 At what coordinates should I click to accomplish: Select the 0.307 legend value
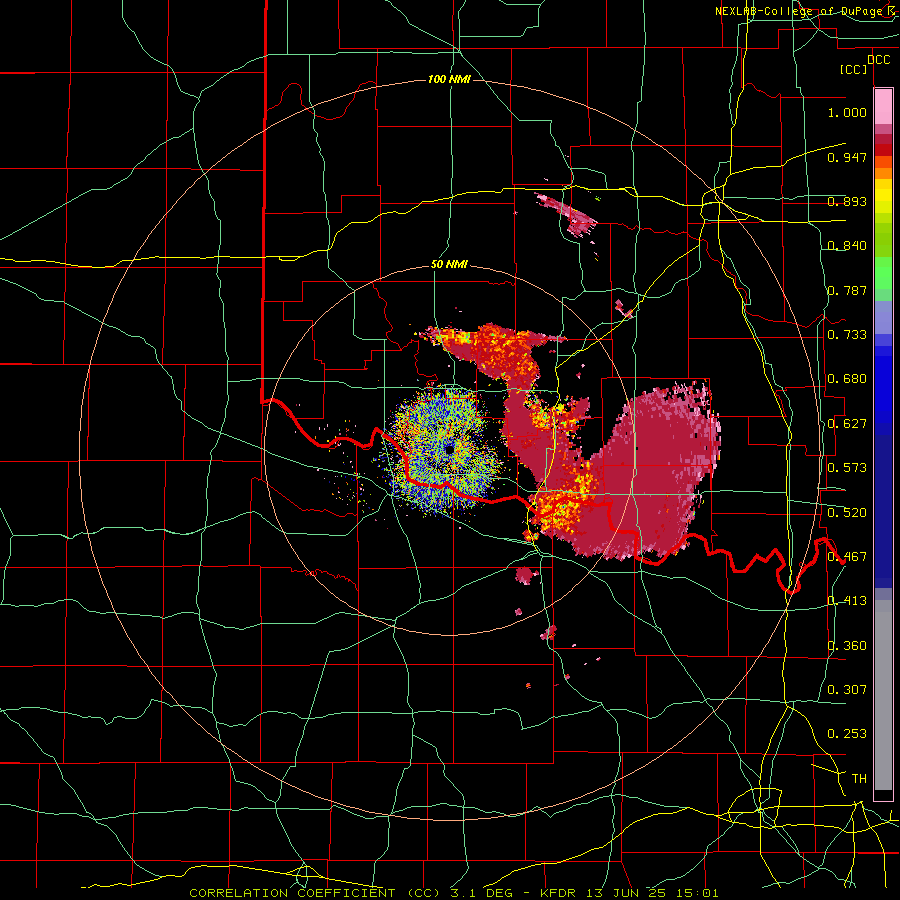[x=847, y=689]
